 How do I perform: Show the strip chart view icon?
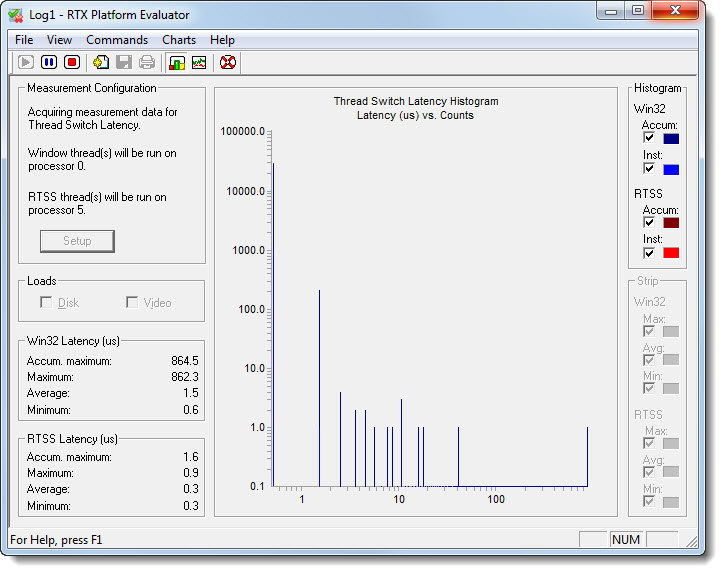click(199, 62)
